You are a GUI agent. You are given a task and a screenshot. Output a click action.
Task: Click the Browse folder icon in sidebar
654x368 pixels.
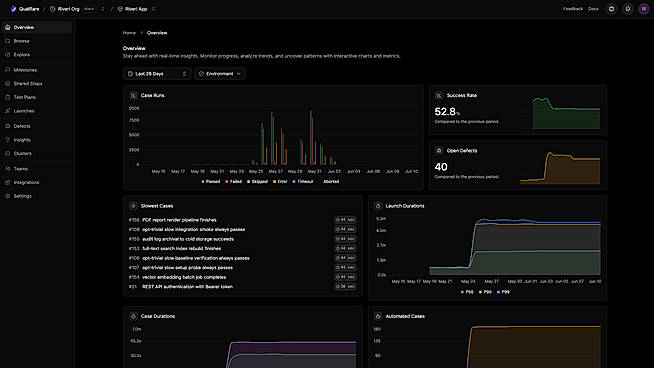click(x=8, y=41)
